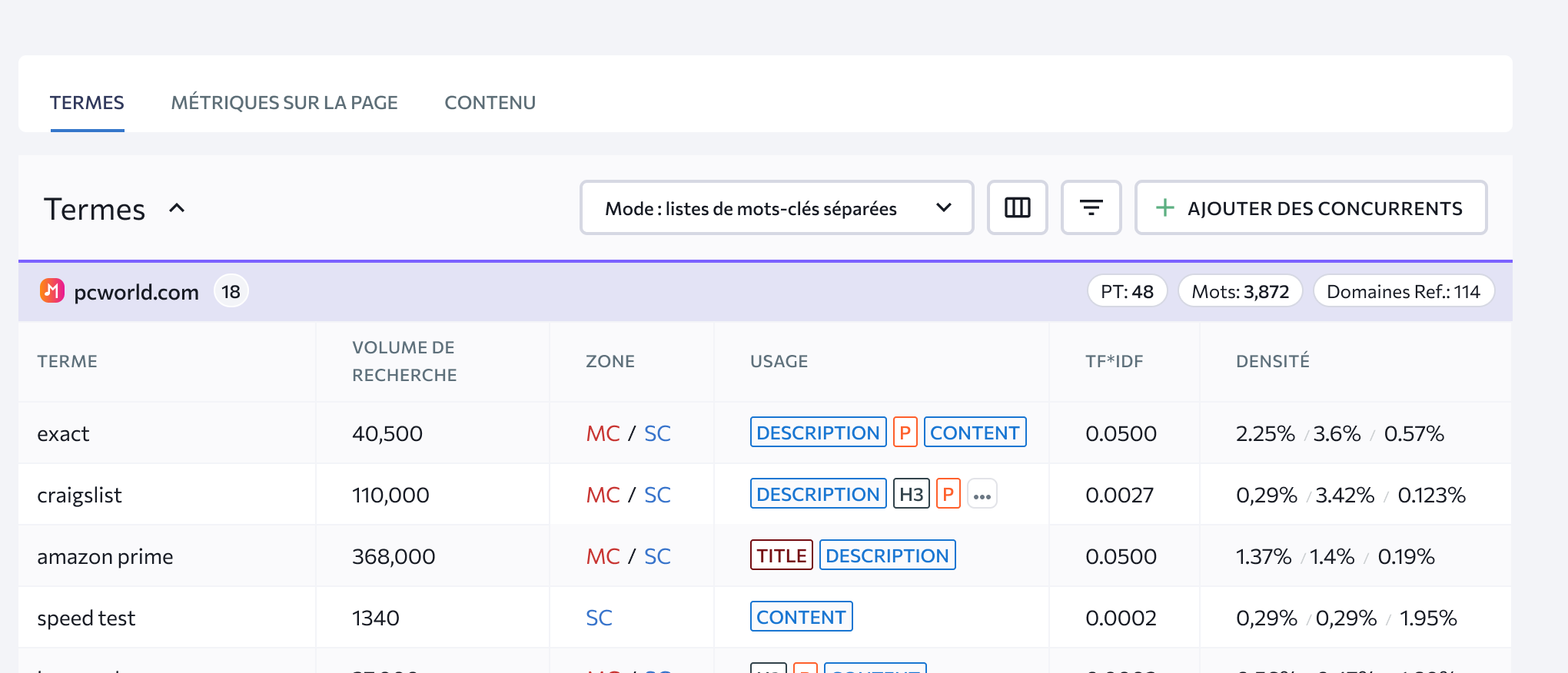
Task: Click the VOLUME DE RECHERCHE column header
Action: (x=404, y=361)
